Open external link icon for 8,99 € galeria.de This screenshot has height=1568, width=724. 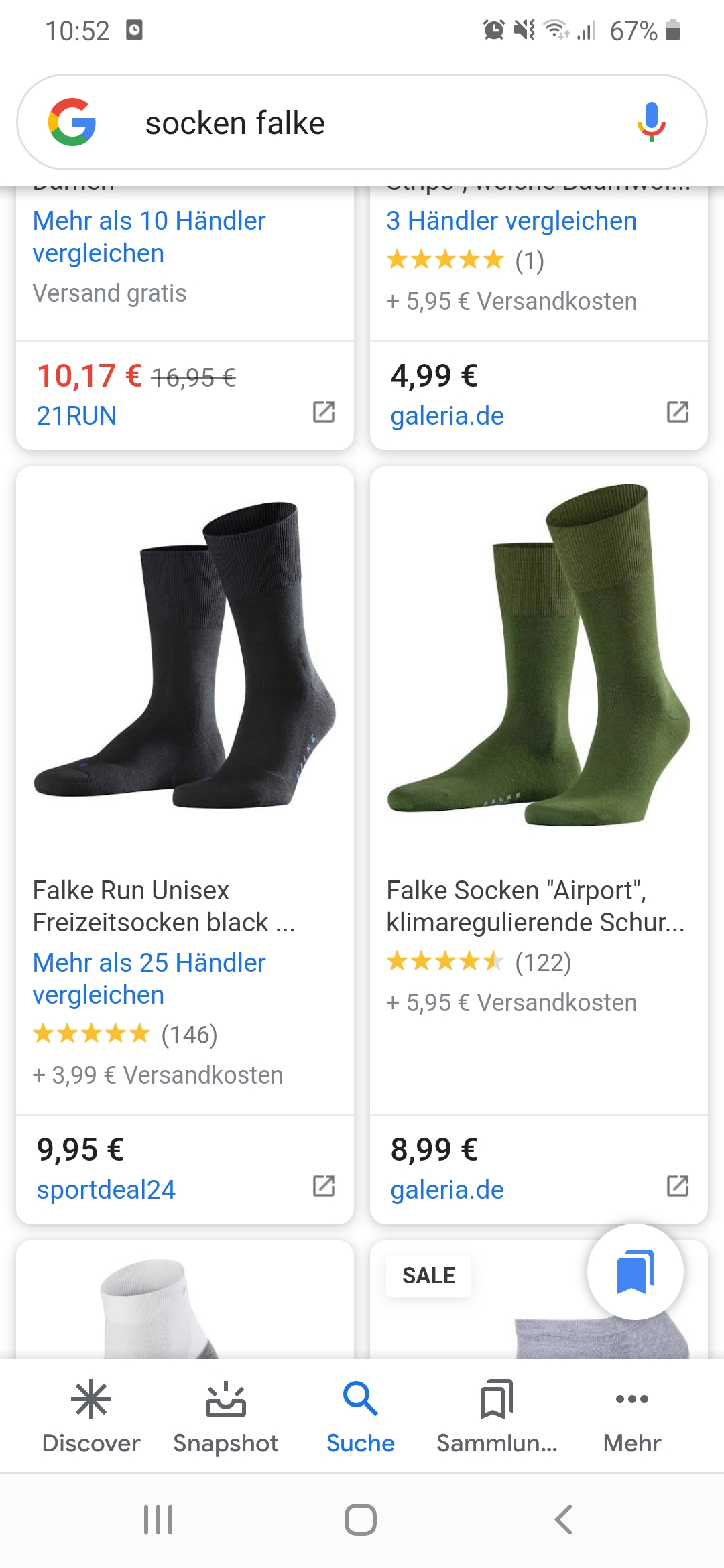677,1185
